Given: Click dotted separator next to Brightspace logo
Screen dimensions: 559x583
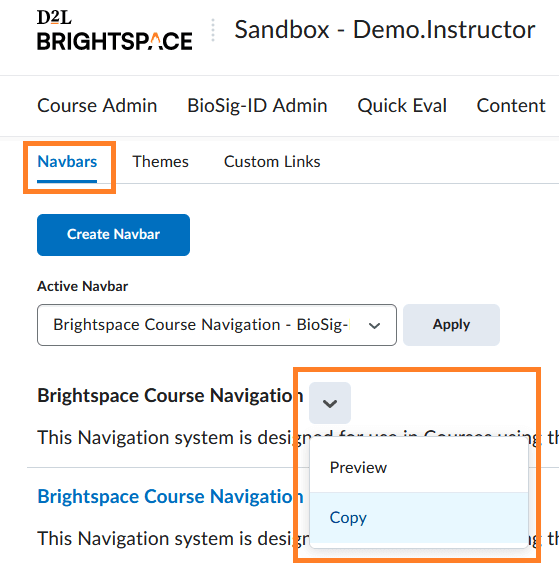Looking at the screenshot, I should point(213,30).
